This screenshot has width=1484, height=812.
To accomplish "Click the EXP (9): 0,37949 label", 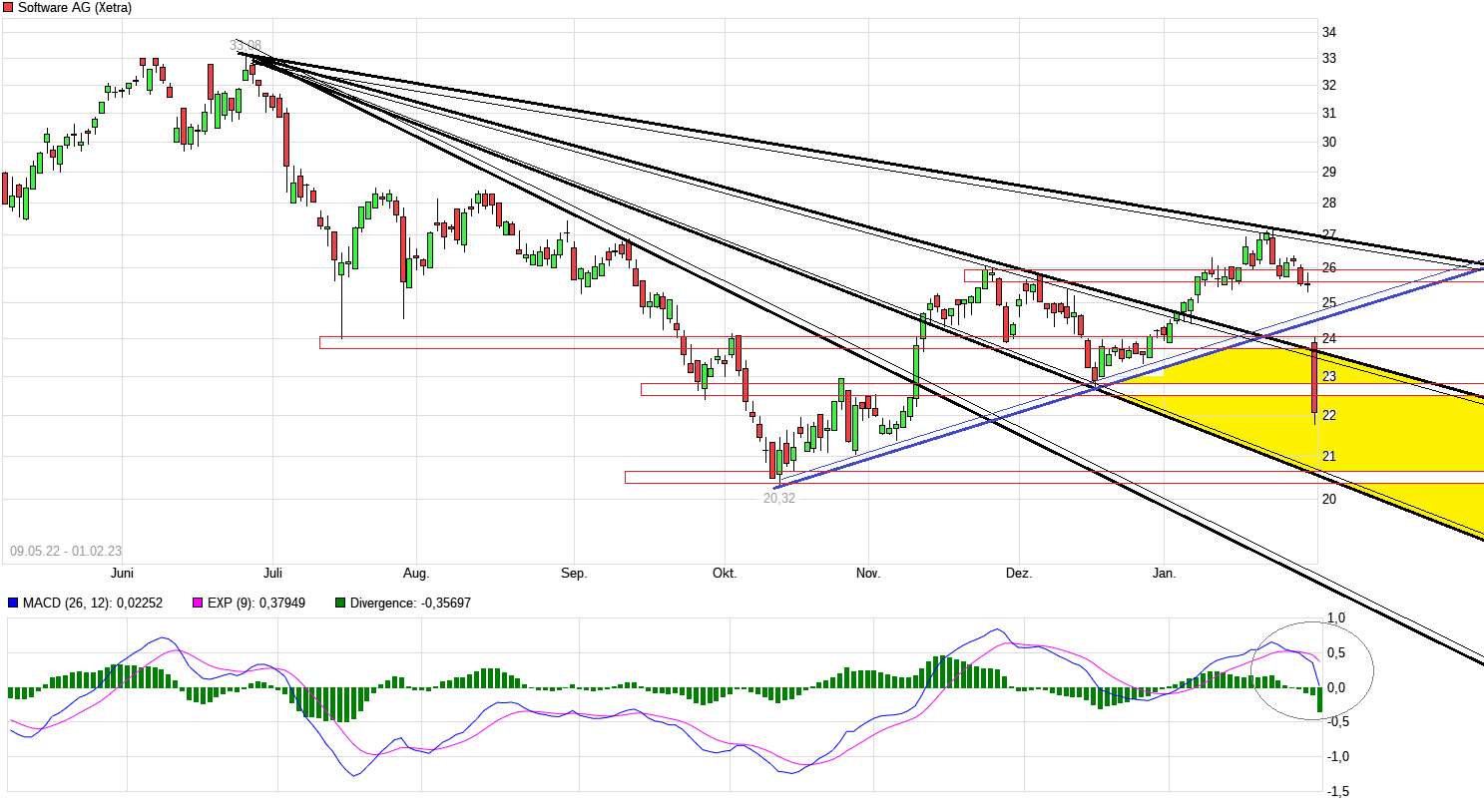I will (256, 603).
